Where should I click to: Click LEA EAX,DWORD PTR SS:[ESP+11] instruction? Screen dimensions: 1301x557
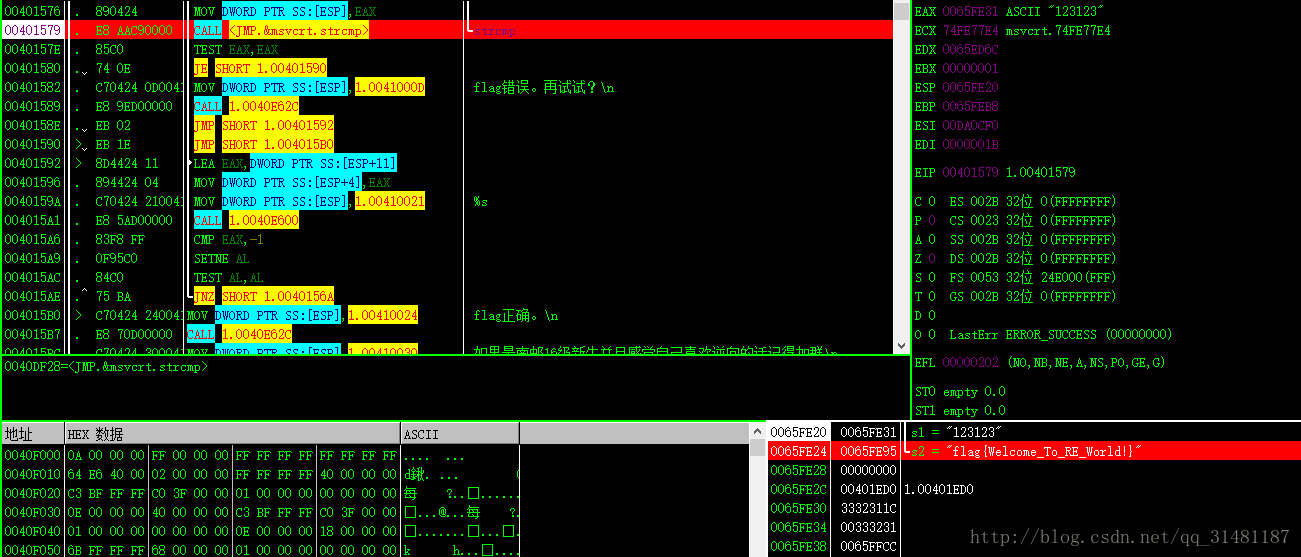click(x=295, y=164)
